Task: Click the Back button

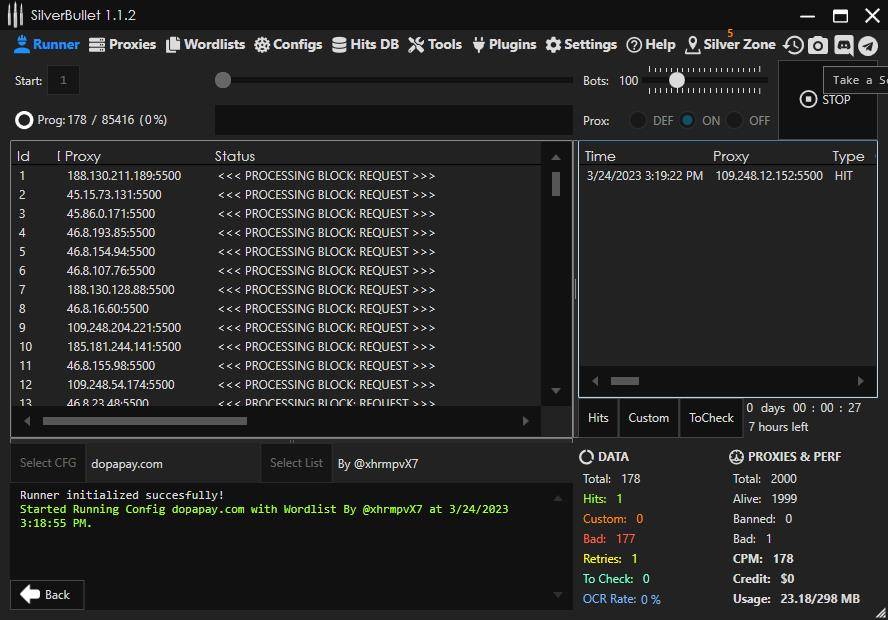Action: [x=47, y=594]
